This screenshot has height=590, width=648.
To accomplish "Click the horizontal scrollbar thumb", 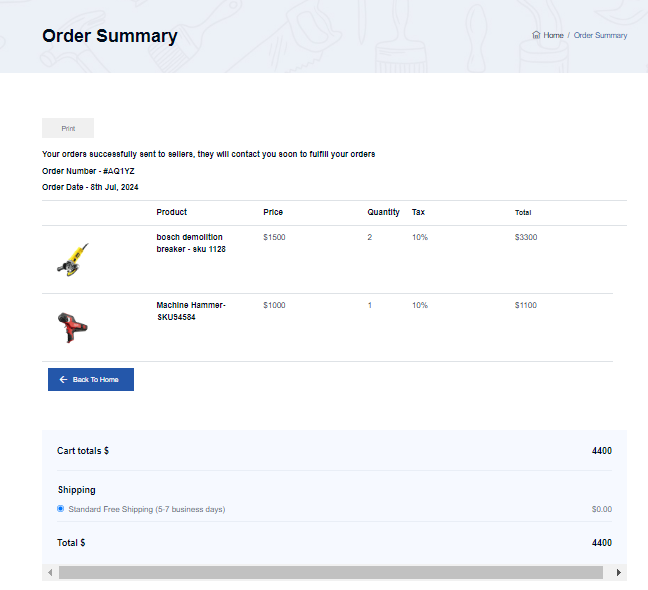I will coord(331,572).
